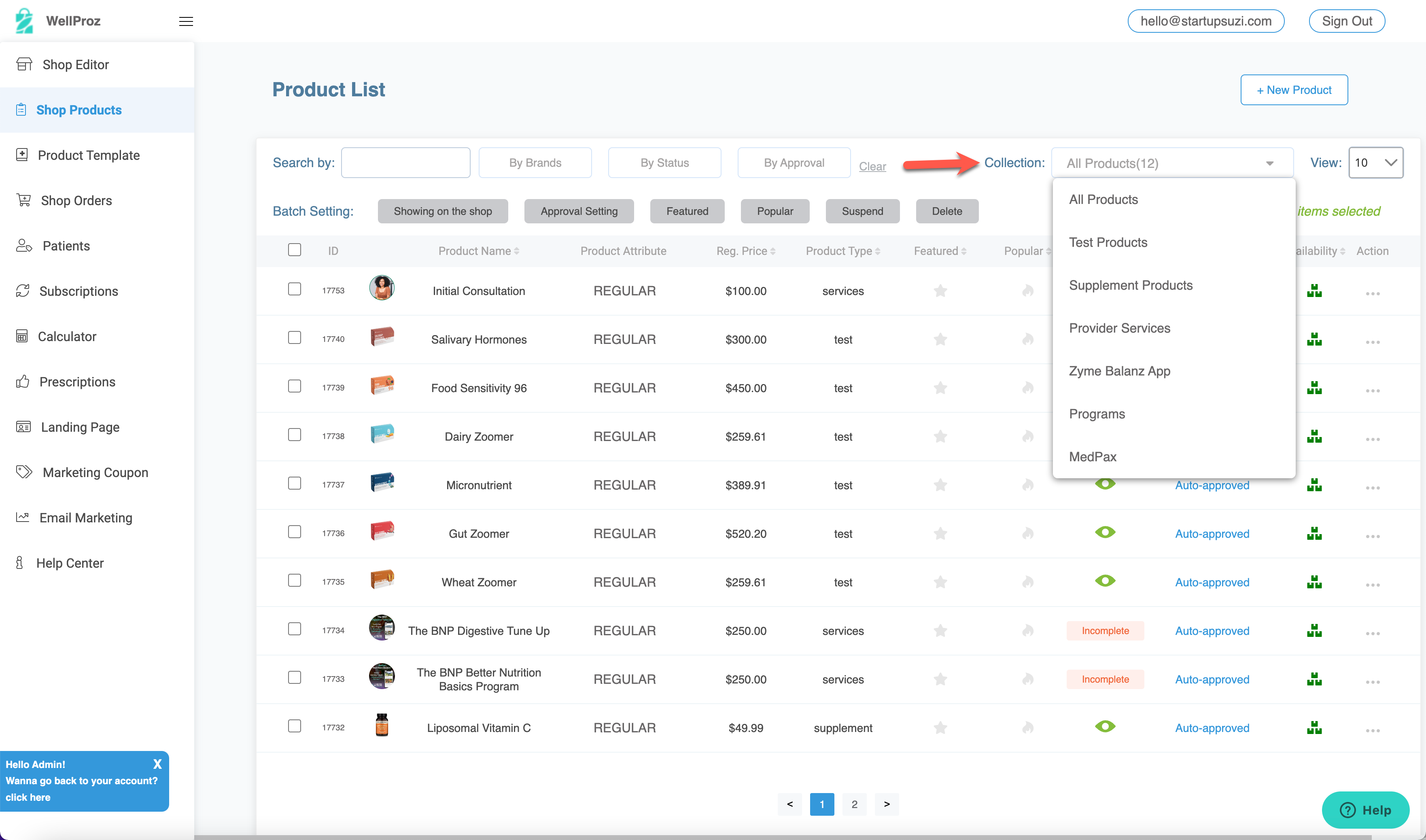Check the select-all checkbox in the table header
The width and height of the screenshot is (1426, 840).
click(294, 250)
